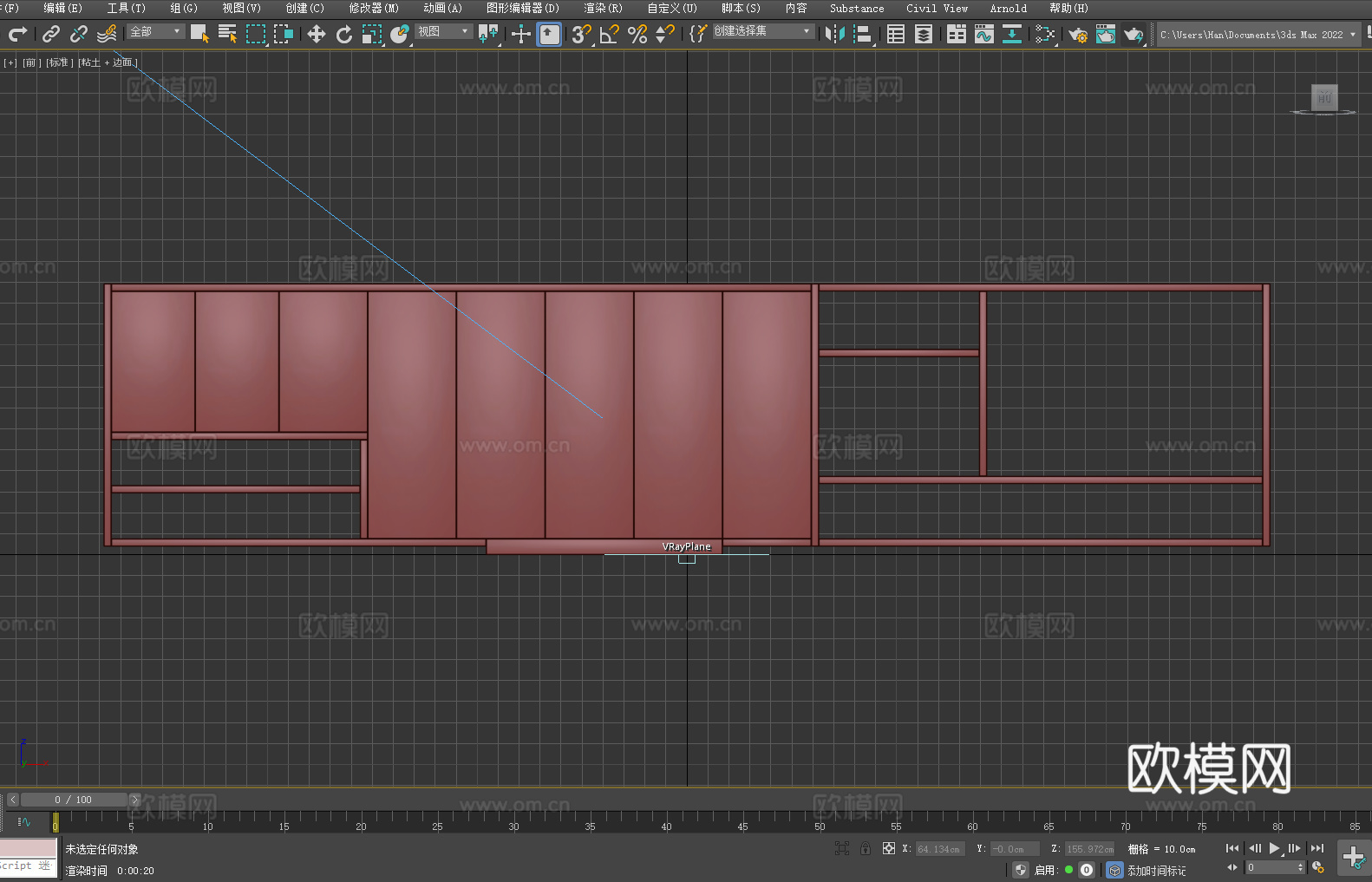Toggle Percent Snap

tap(637, 34)
